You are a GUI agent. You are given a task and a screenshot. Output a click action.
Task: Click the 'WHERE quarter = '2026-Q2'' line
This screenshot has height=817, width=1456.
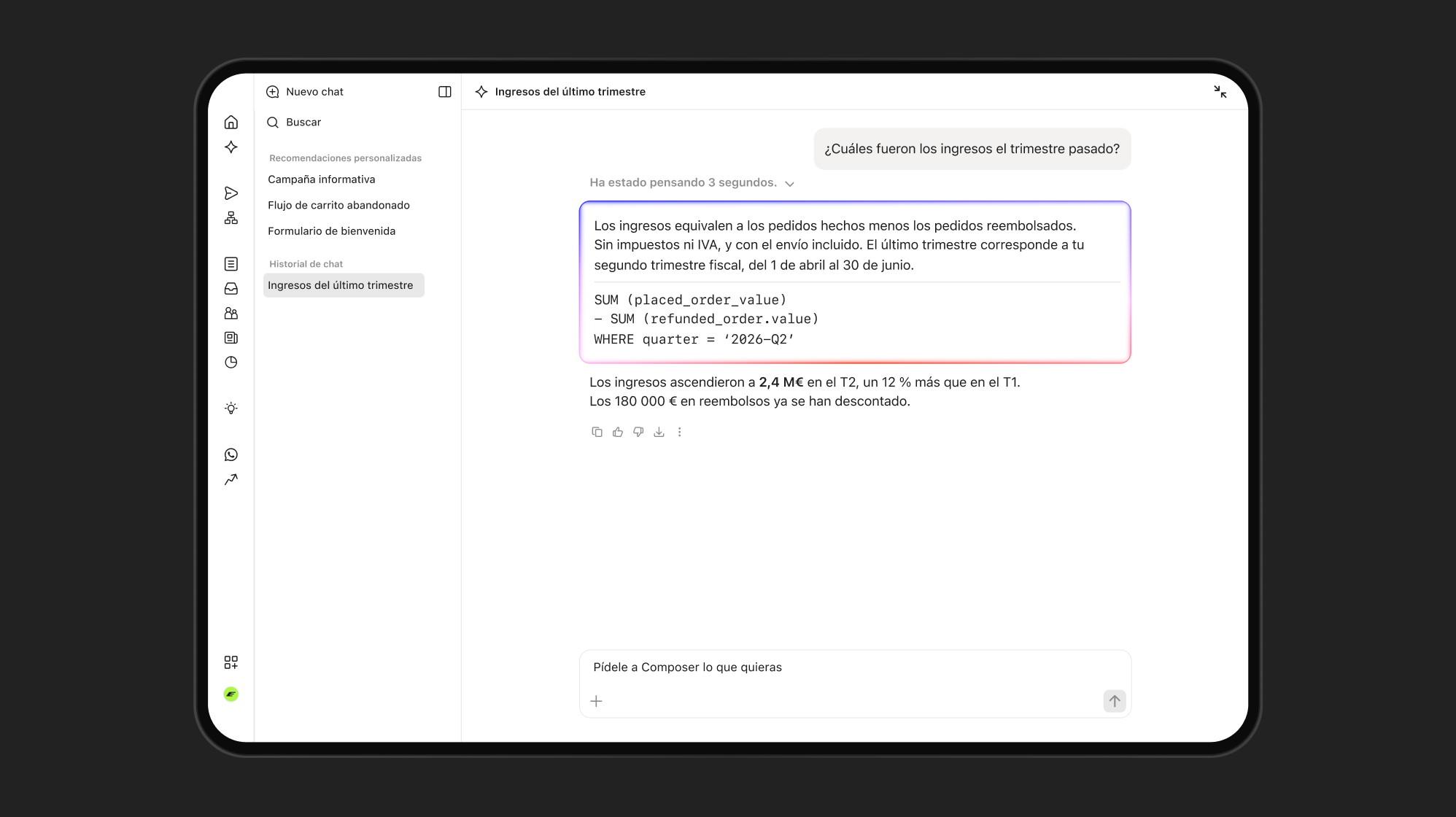click(694, 339)
